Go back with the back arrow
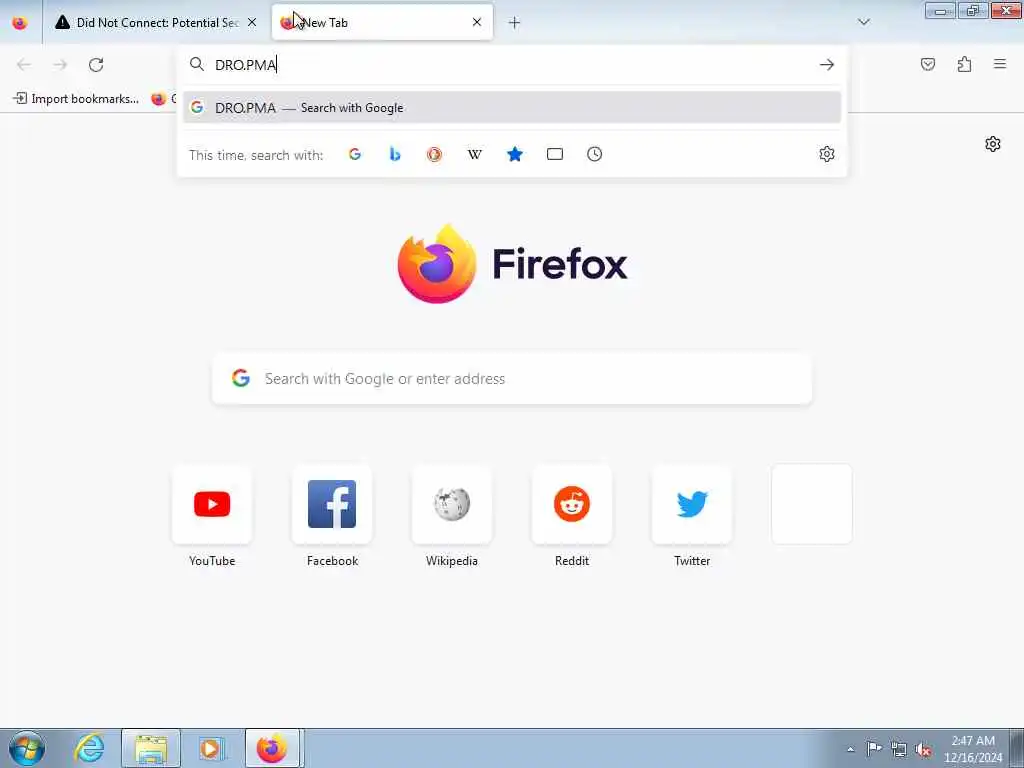Screen dimensions: 1024x768 tap(24, 65)
